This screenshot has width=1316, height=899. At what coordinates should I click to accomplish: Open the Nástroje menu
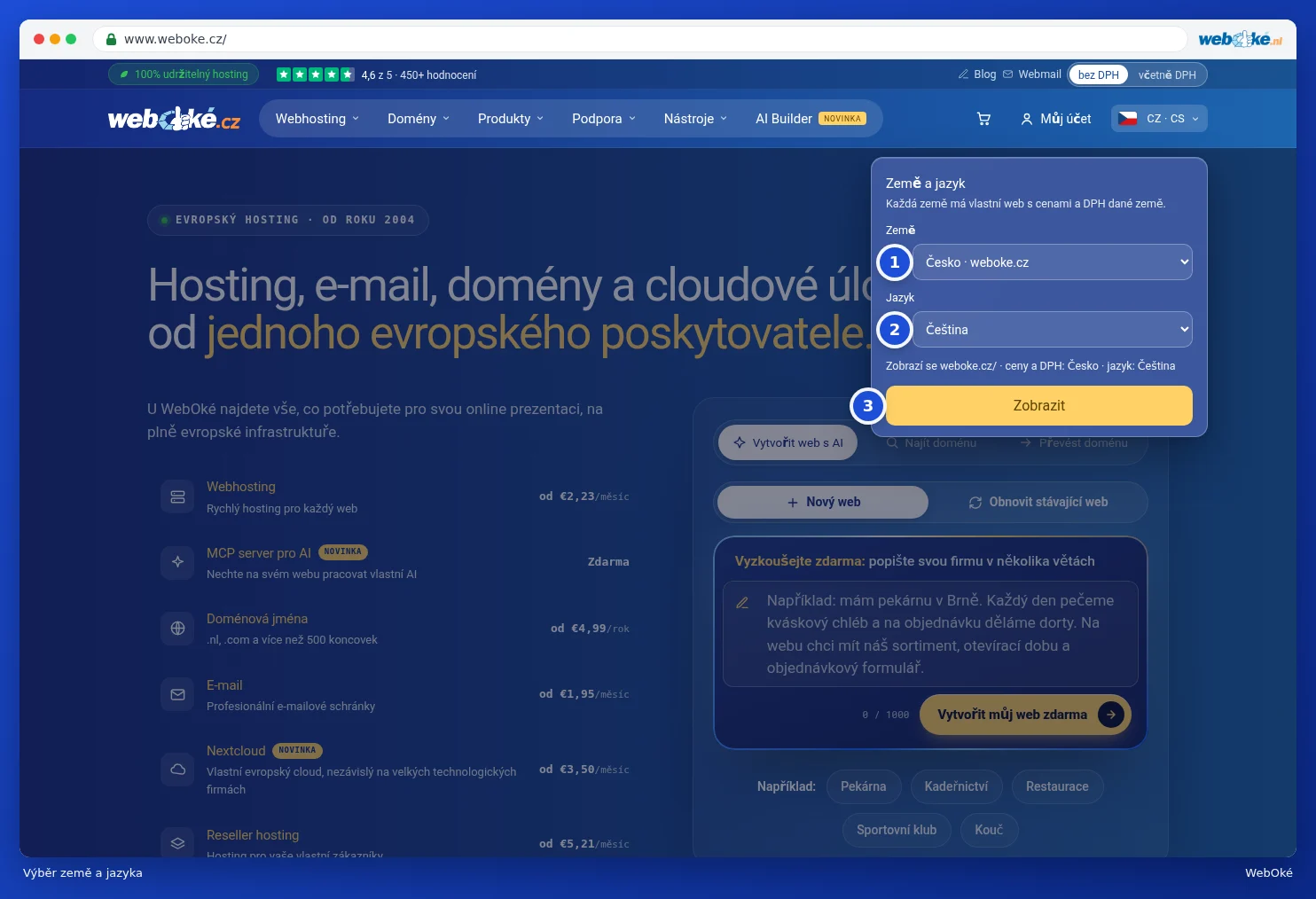(695, 119)
